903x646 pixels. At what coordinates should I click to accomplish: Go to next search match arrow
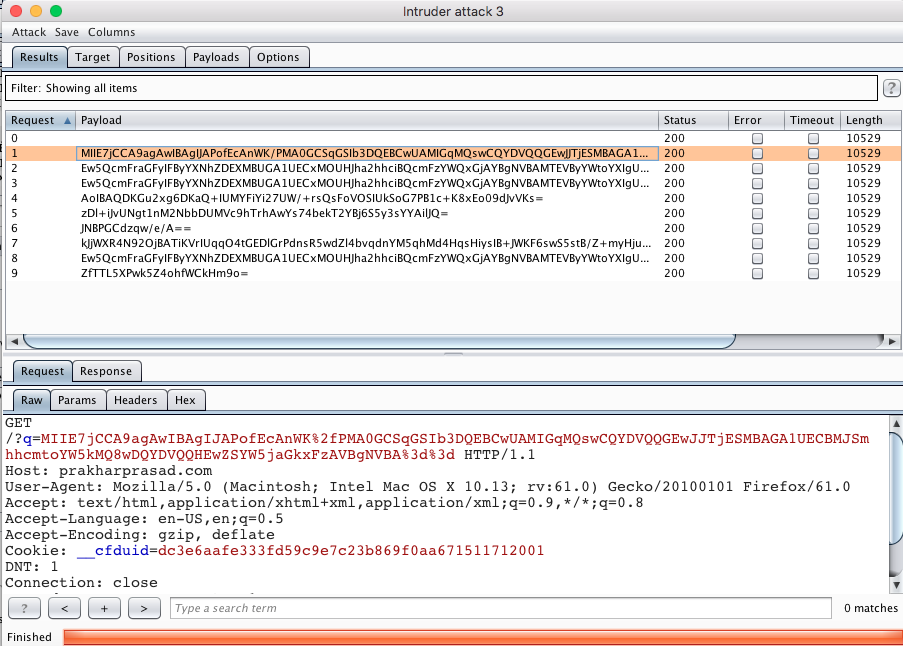[144, 608]
